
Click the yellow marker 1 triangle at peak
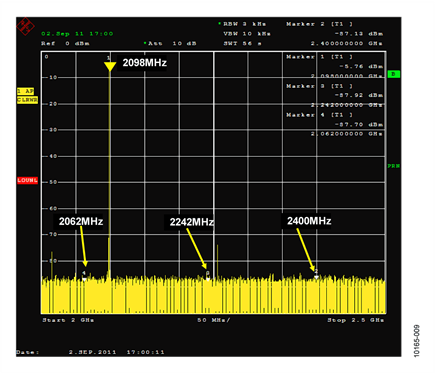click(110, 66)
